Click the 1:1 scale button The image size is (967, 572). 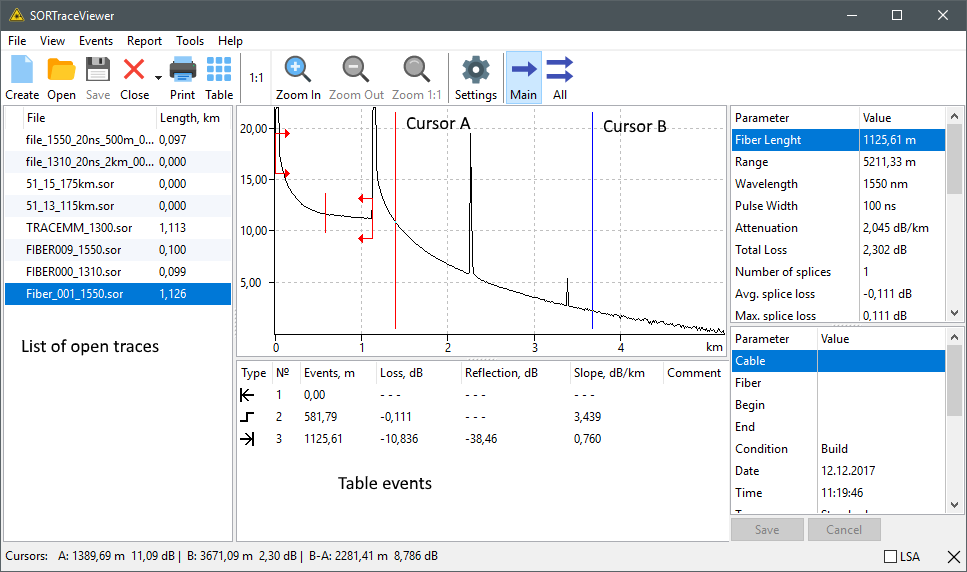point(256,78)
